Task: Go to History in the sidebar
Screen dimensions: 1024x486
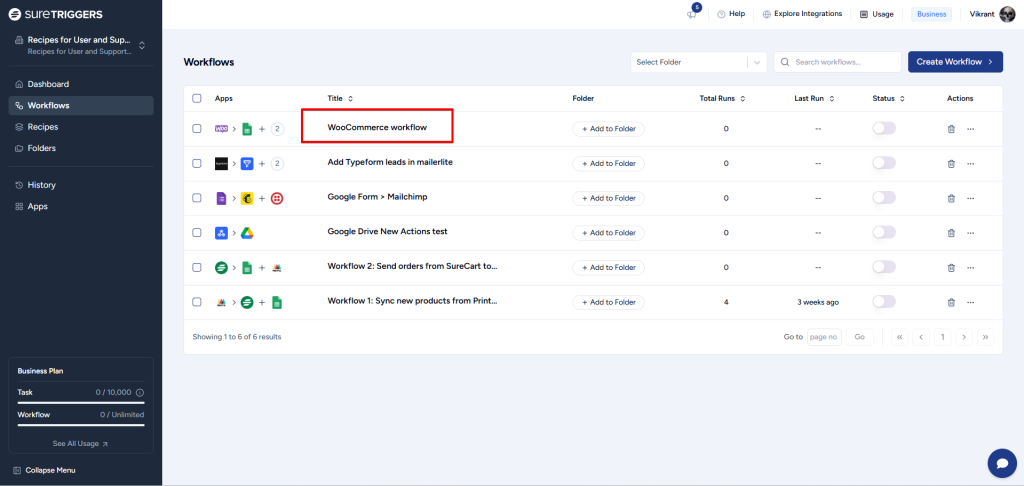Action: [x=42, y=185]
